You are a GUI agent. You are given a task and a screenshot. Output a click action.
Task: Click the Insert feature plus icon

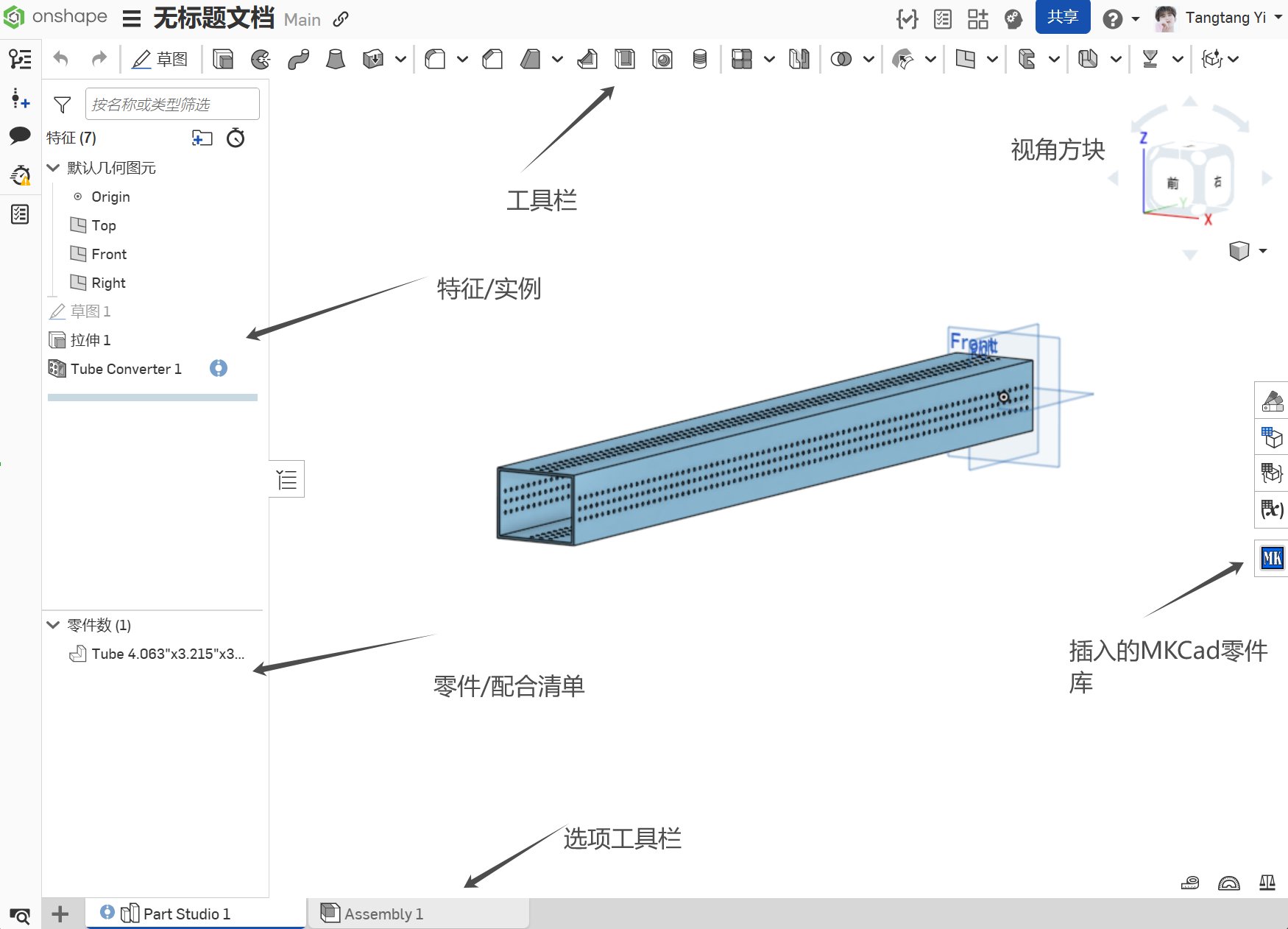(20, 98)
